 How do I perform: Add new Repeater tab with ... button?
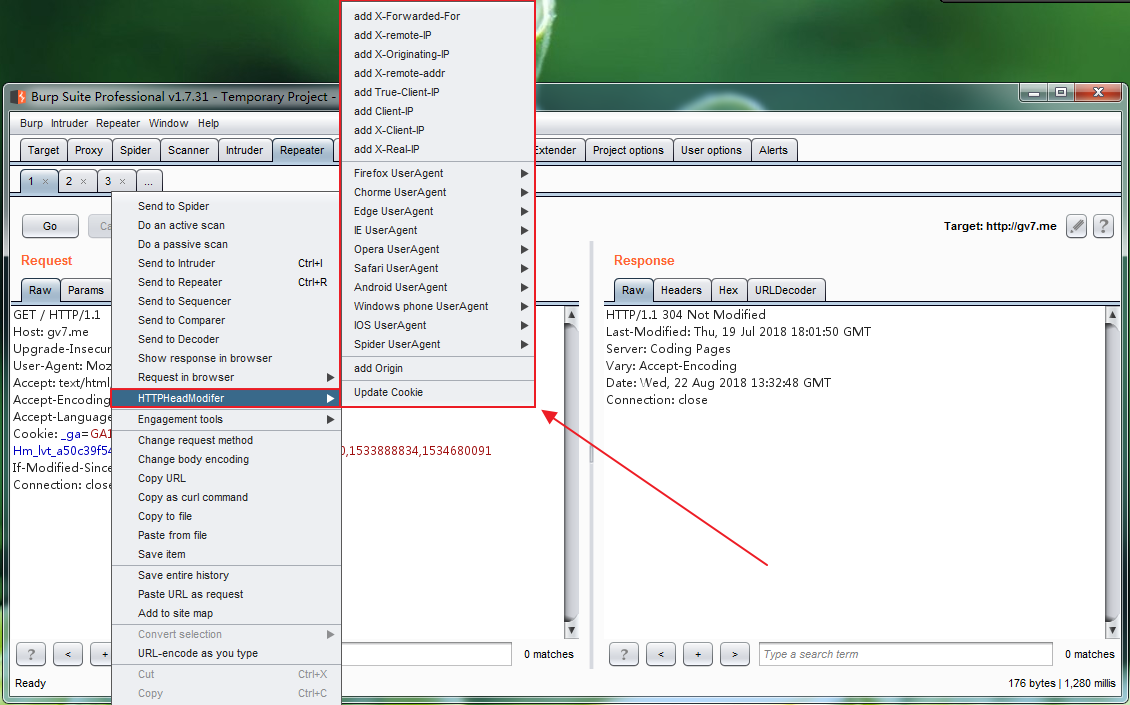(148, 181)
